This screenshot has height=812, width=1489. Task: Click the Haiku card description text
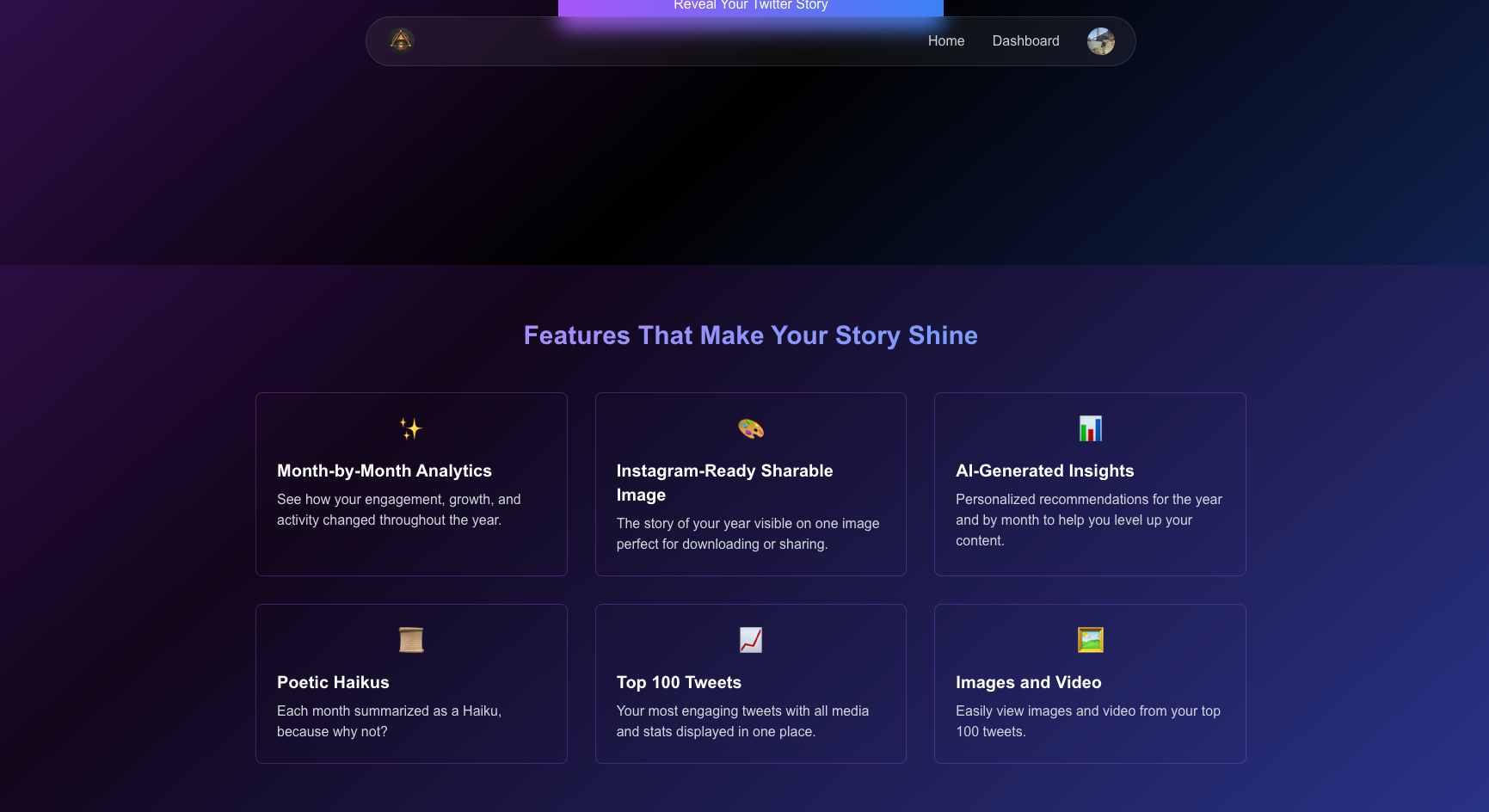point(390,721)
